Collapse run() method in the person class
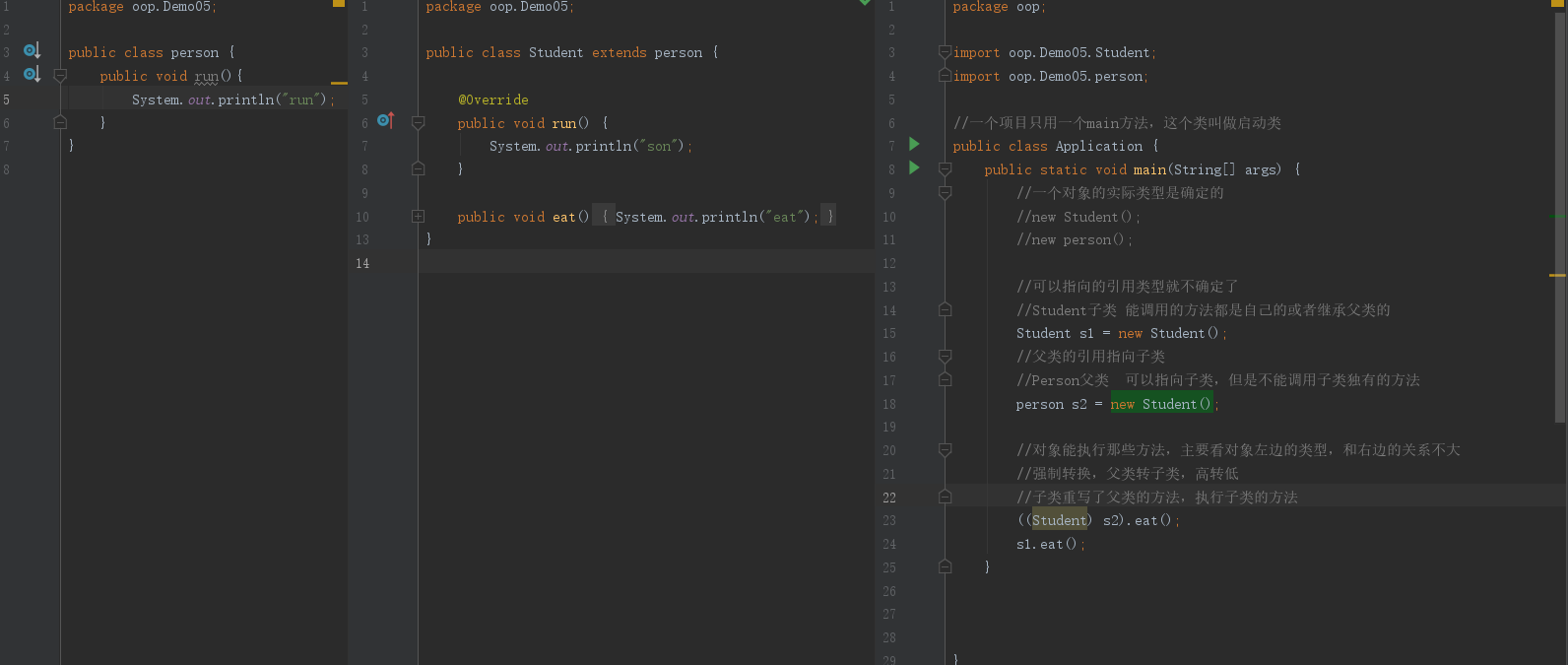Image resolution: width=1568 pixels, height=665 pixels. [60, 75]
